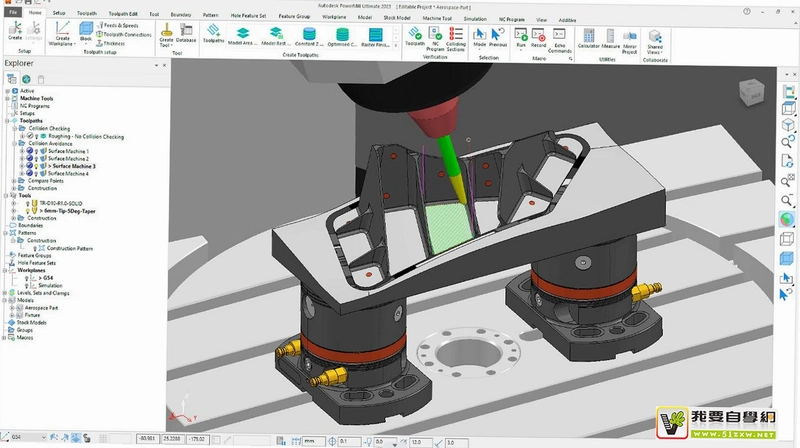The height and width of the screenshot is (448, 800).
Task: Toggle light bulb for Surface Machine 1
Action: pos(36,152)
